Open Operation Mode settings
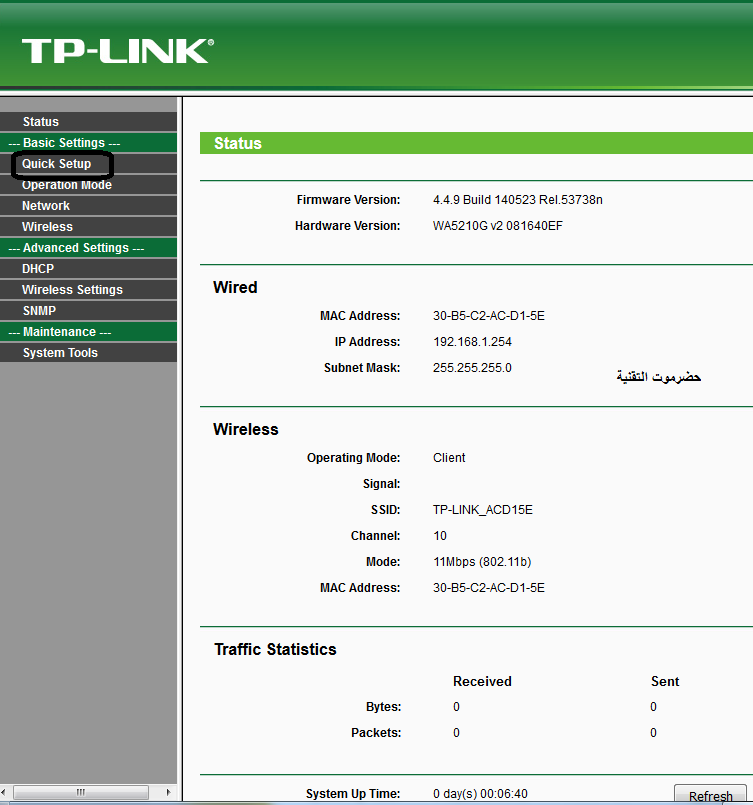Viewport: 753px width, 805px height. coord(67,185)
